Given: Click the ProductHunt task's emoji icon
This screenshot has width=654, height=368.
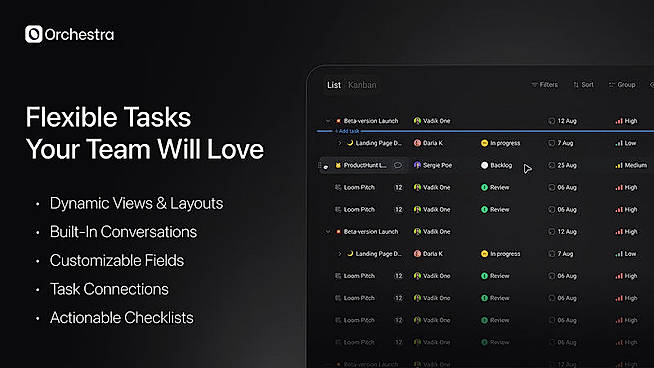Looking at the screenshot, I should [338, 165].
